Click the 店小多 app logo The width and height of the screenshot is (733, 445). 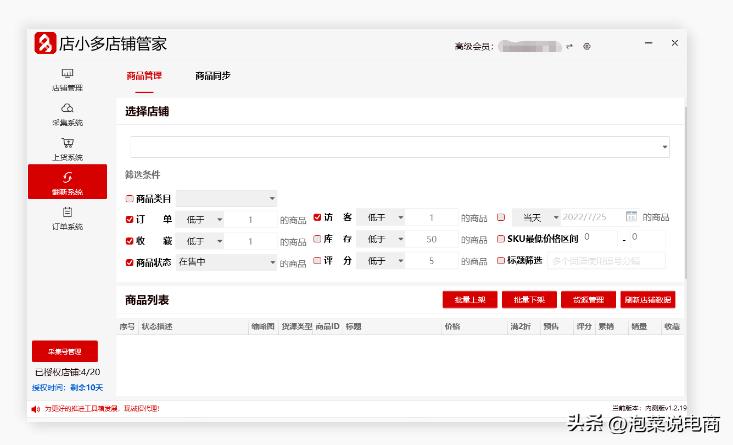45,43
